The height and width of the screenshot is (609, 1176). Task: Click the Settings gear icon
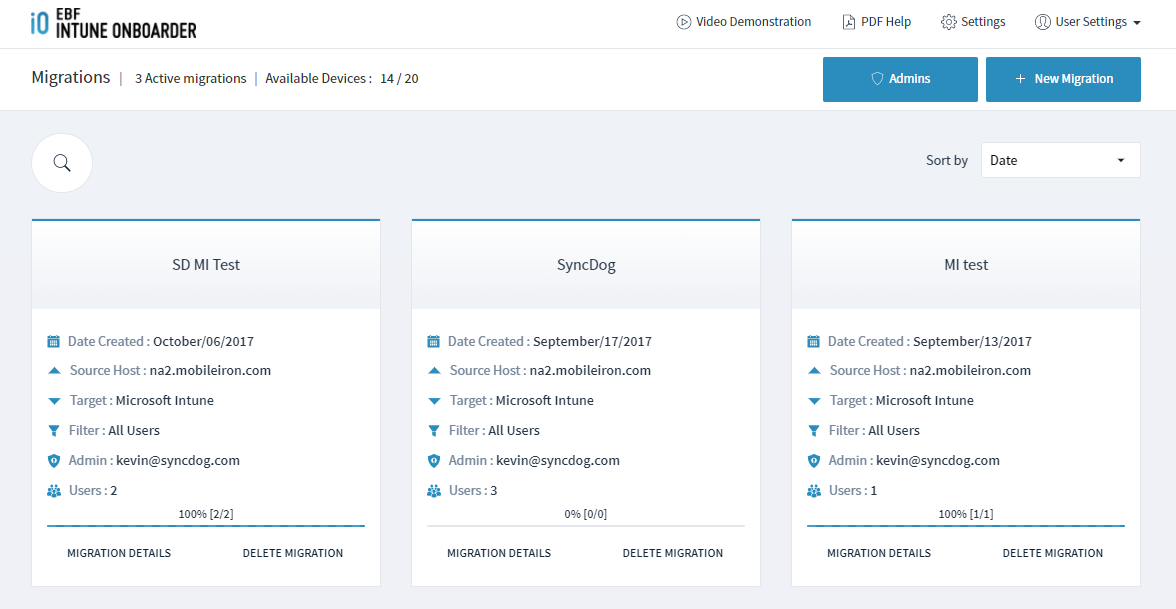point(949,22)
